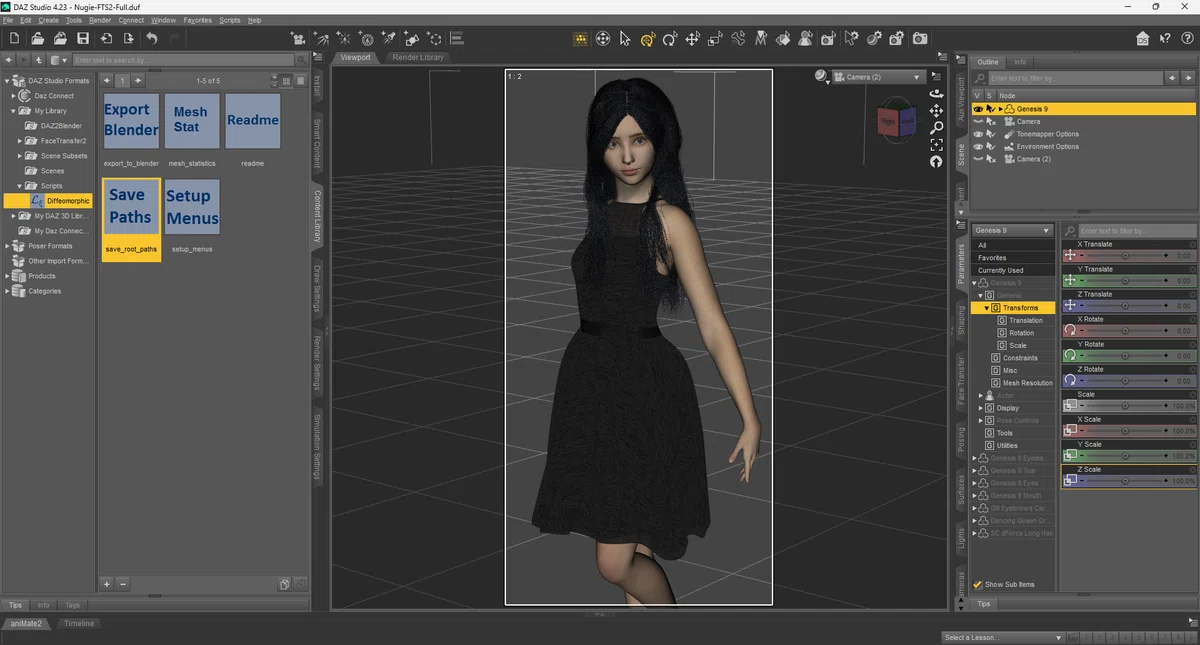Click the Undo arrow icon
The height and width of the screenshot is (645, 1200).
coord(152,38)
